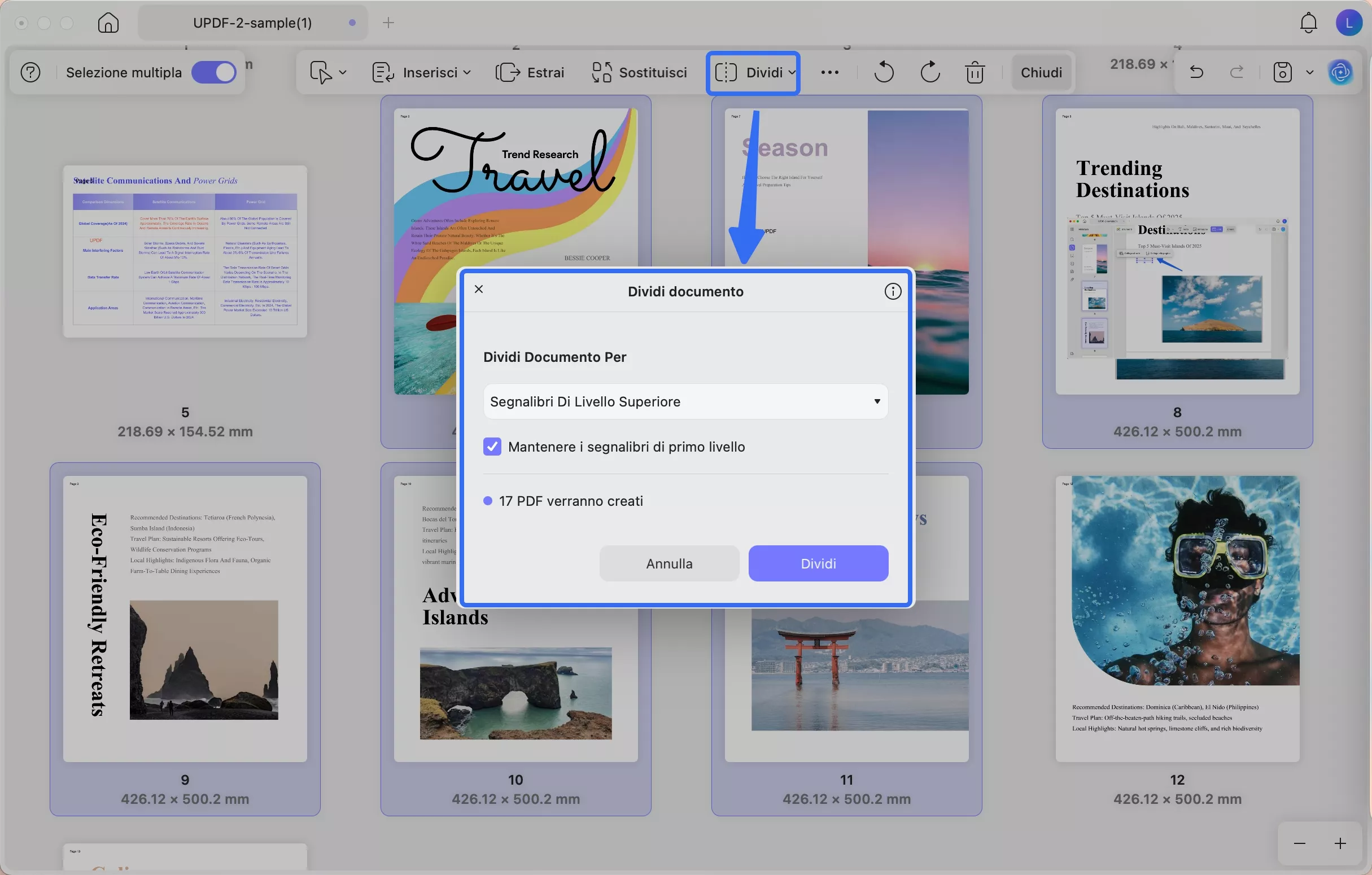Switch to UPDF-2-sample(1) tab

point(252,23)
